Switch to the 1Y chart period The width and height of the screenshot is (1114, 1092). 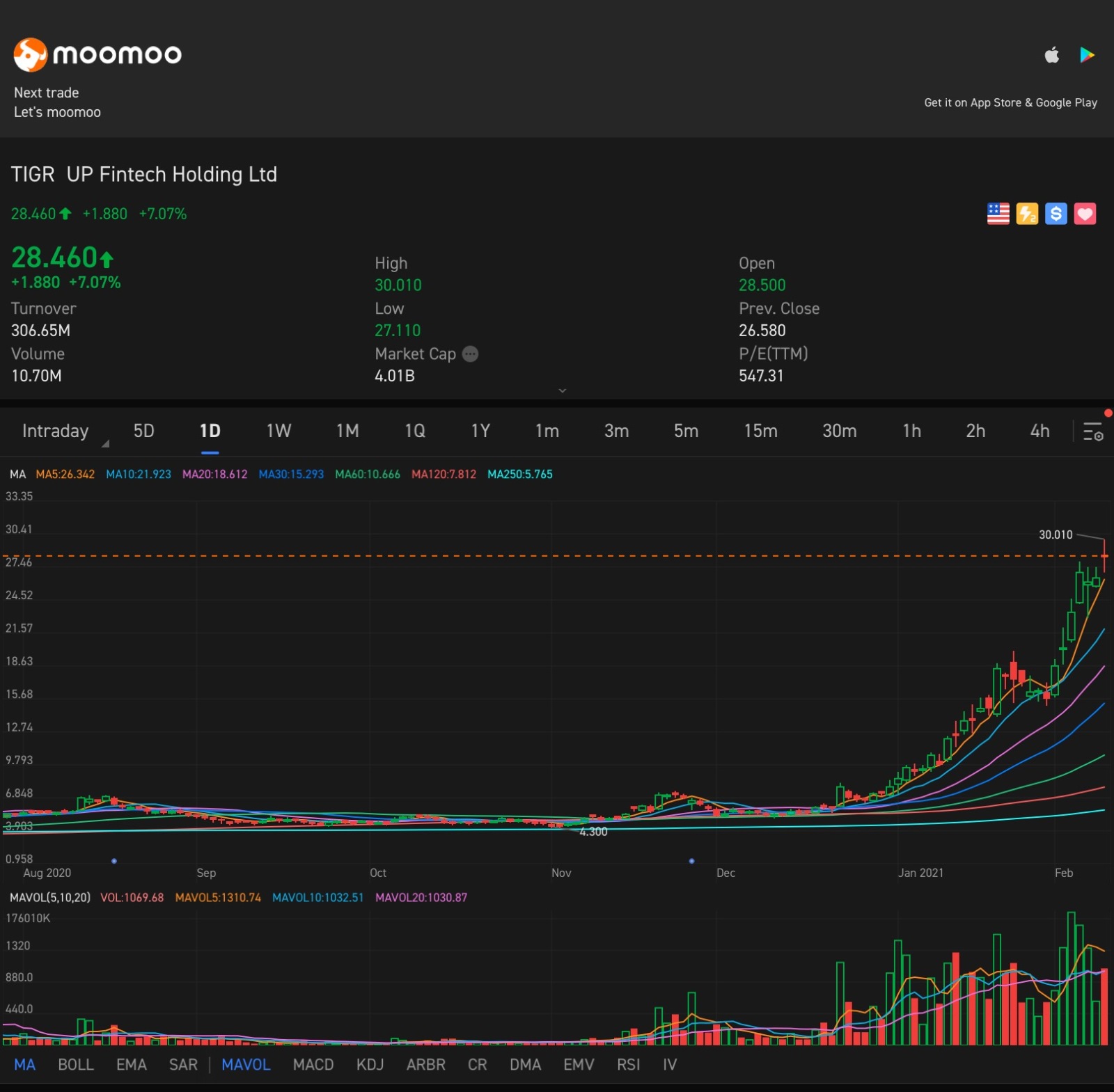[480, 431]
